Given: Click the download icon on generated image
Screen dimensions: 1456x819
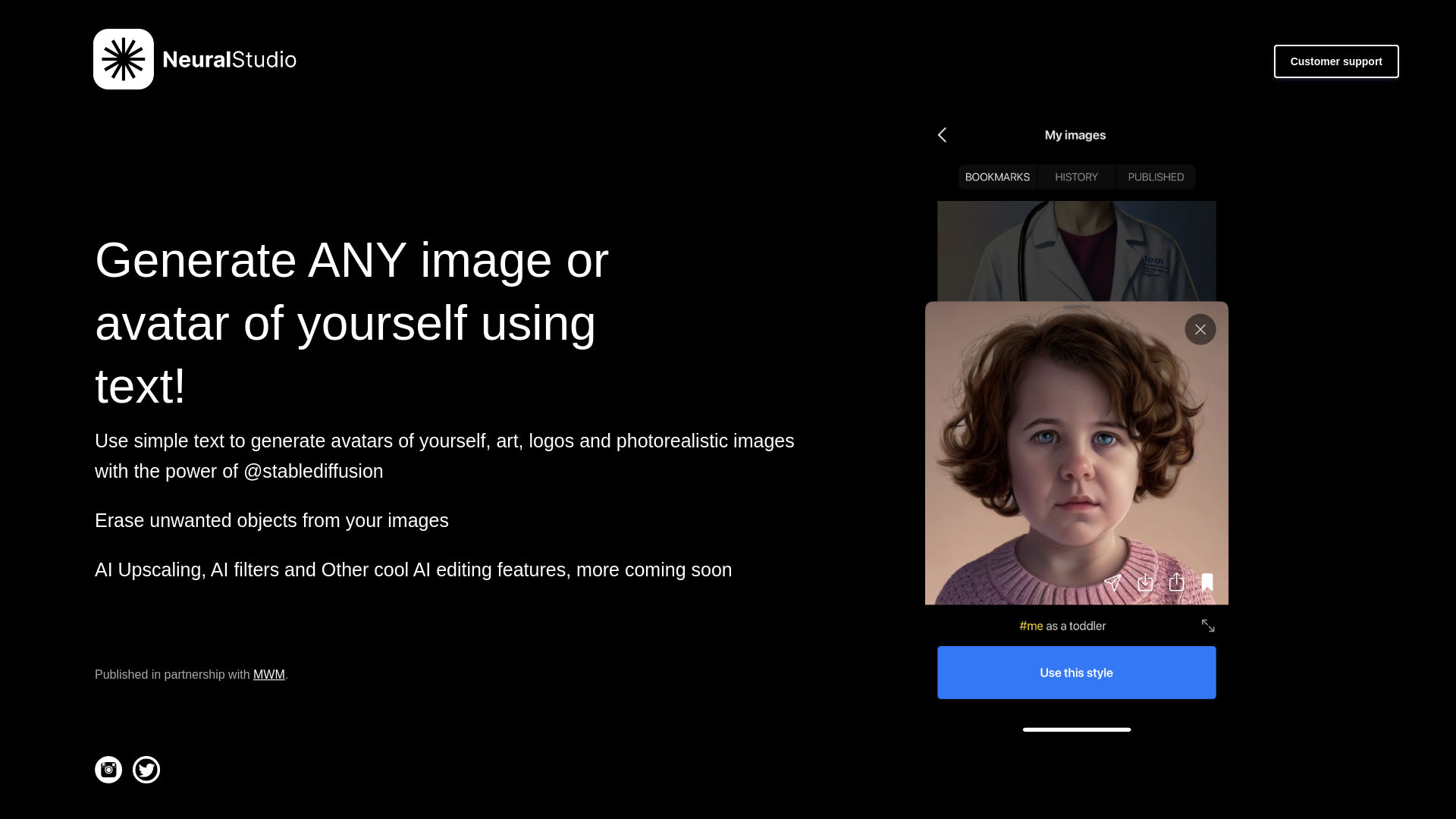Looking at the screenshot, I should 1145,582.
